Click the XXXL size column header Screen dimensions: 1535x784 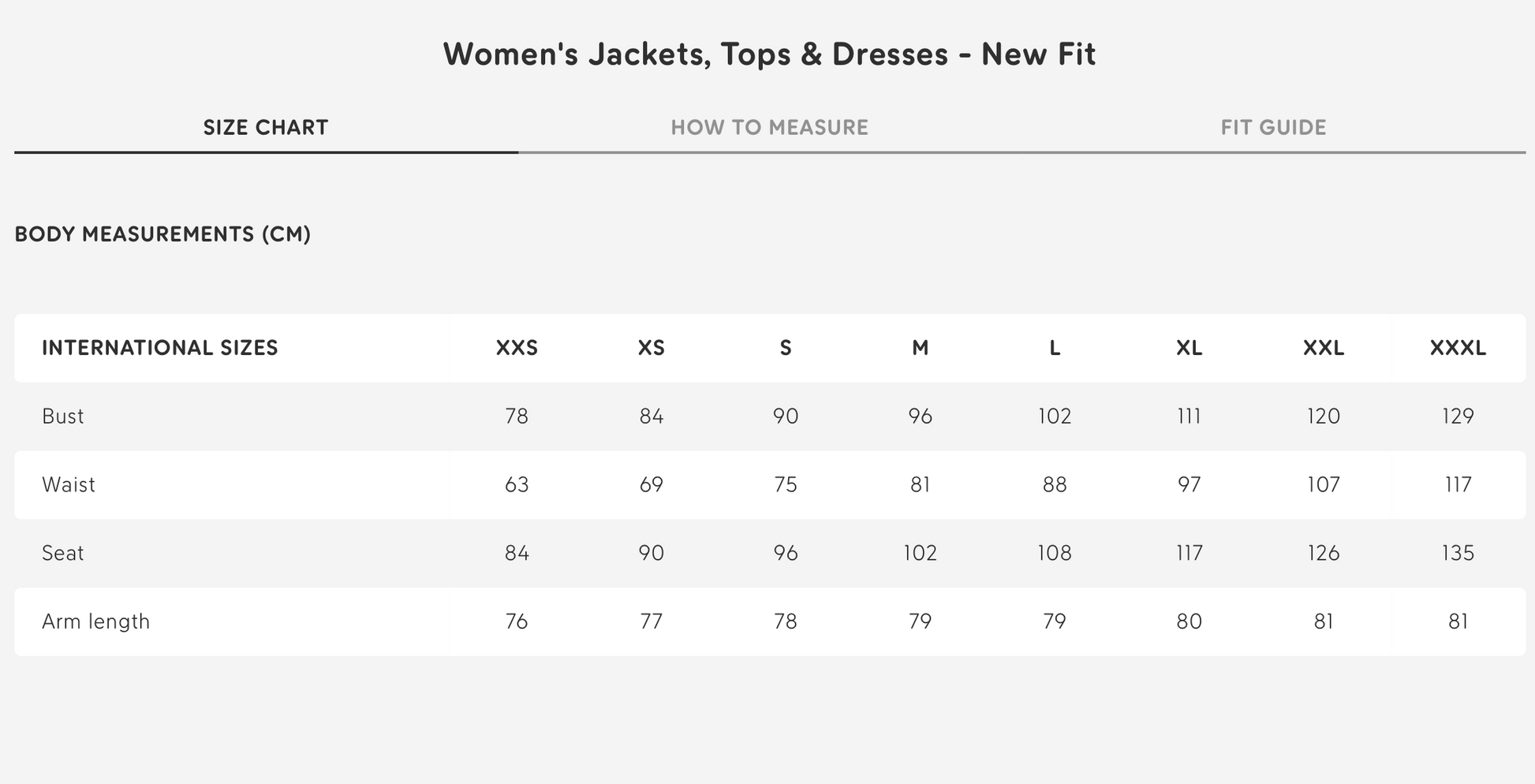pos(1458,348)
